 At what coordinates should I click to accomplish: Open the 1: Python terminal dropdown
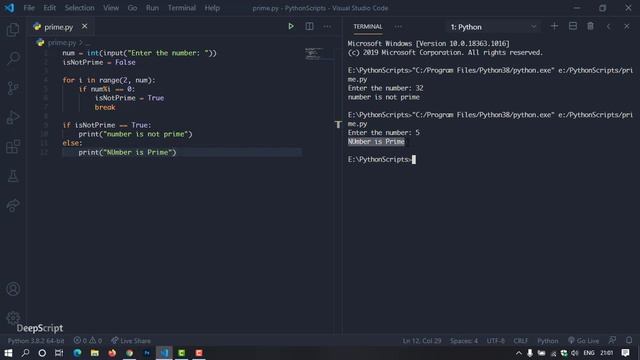click(x=493, y=27)
